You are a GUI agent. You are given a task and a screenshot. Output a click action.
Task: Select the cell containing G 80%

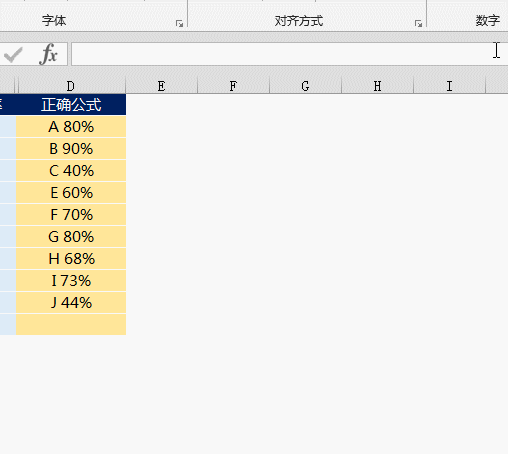click(x=71, y=237)
